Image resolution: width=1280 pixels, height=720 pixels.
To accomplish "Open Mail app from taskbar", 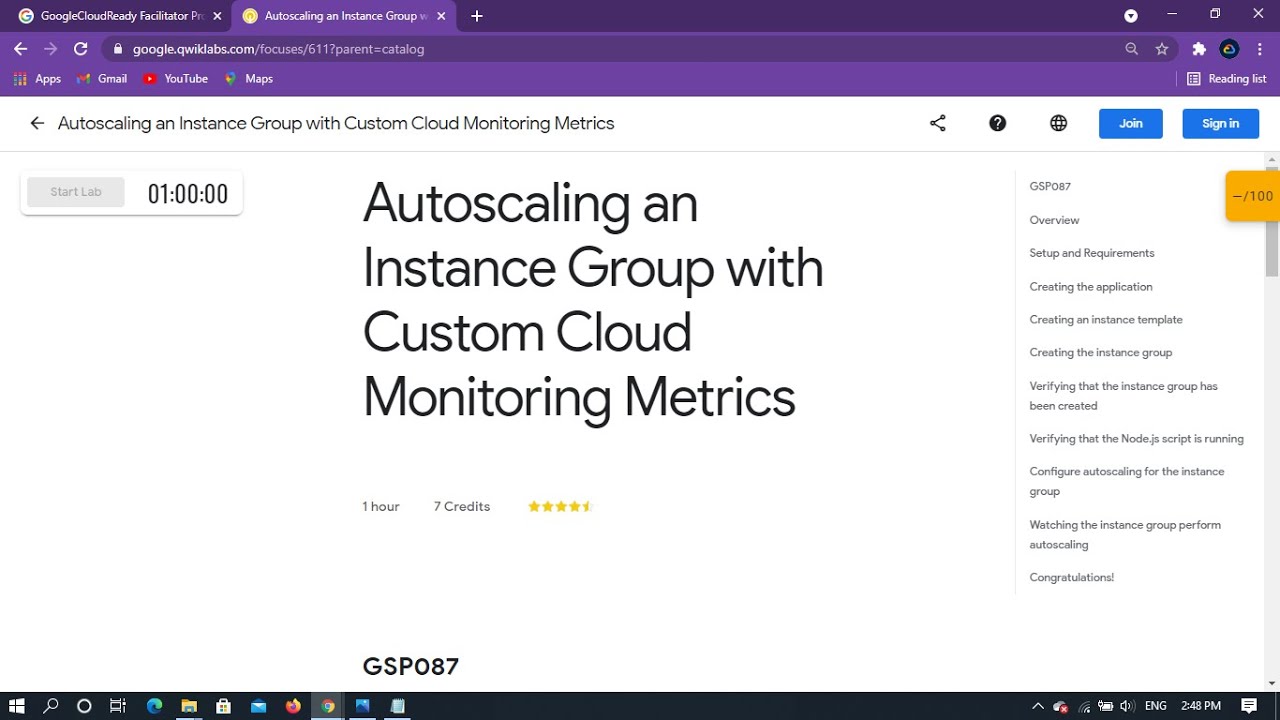I will pyautogui.click(x=258, y=706).
